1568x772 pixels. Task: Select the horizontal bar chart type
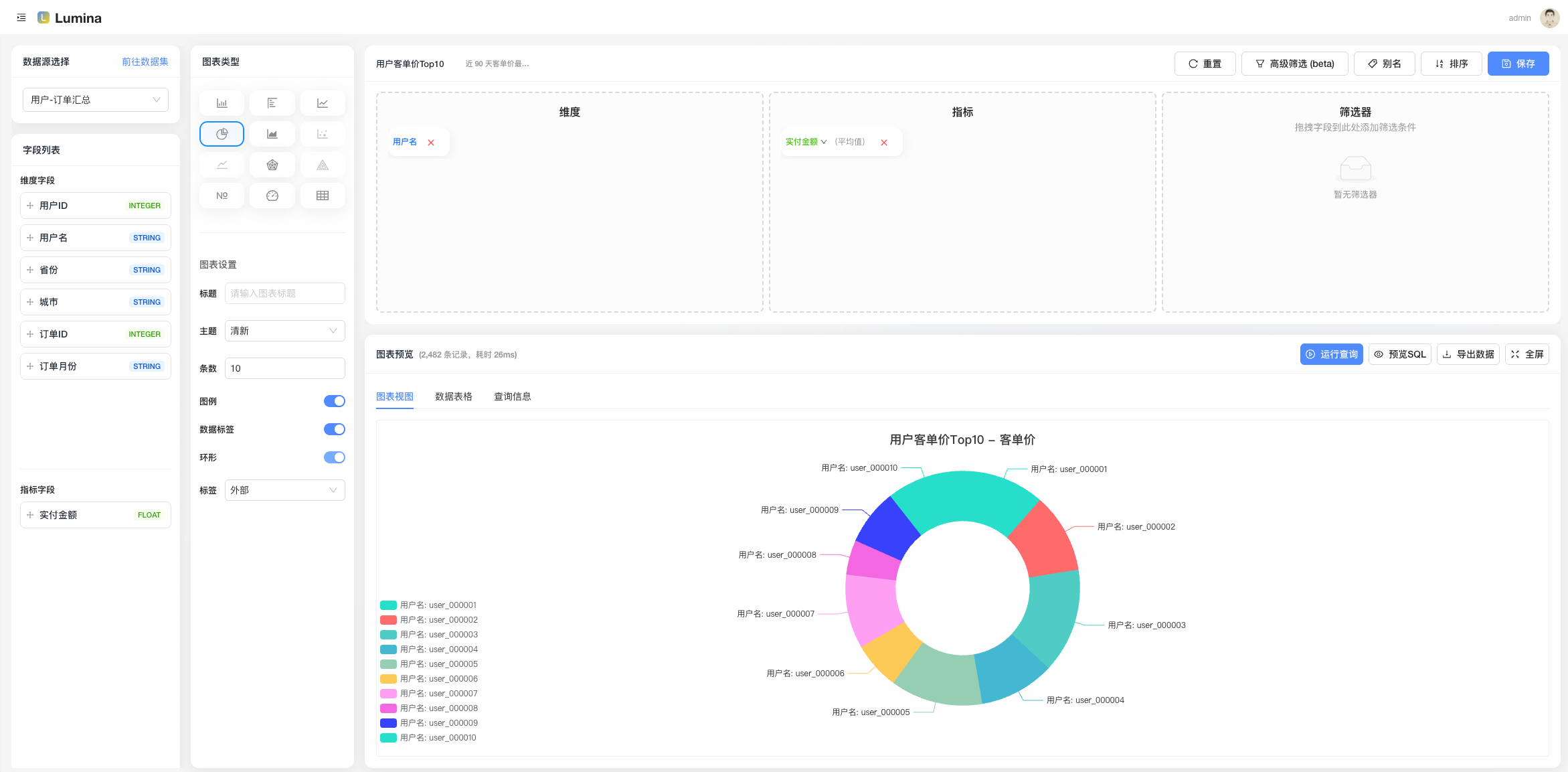point(272,103)
